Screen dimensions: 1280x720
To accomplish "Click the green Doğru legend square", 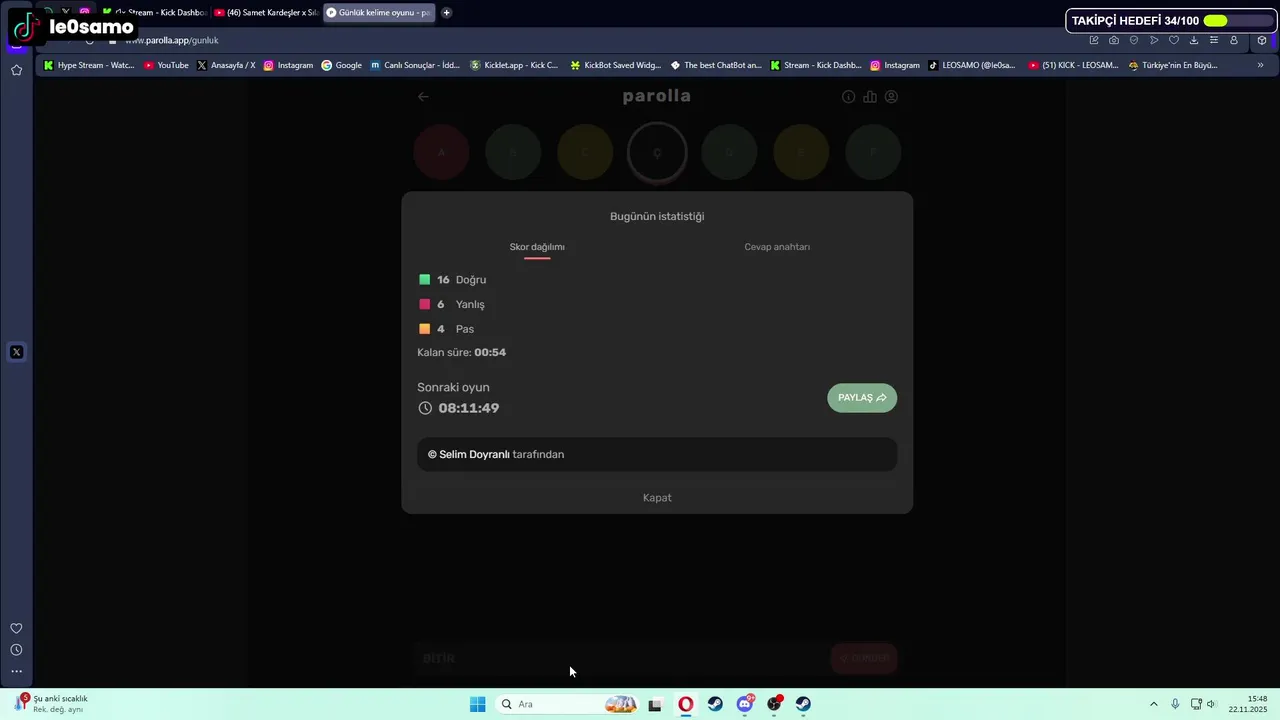I will click(x=425, y=280).
